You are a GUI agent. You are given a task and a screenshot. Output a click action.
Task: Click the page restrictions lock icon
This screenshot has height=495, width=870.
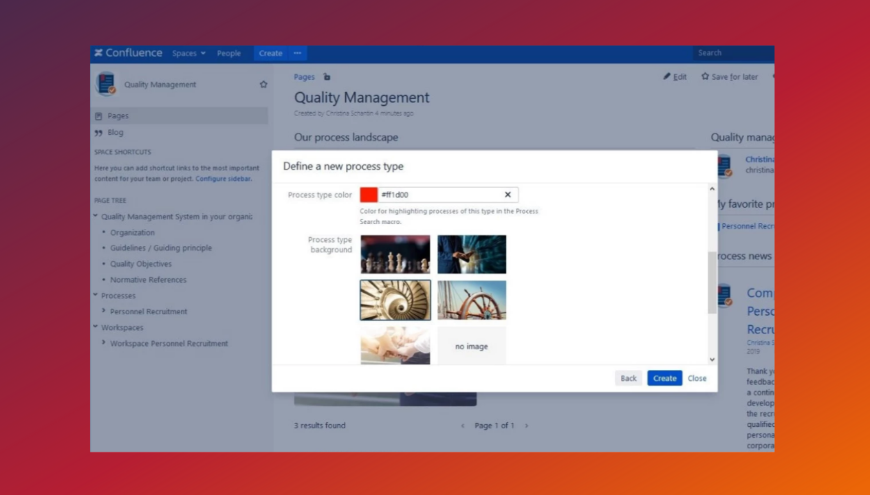pos(327,77)
